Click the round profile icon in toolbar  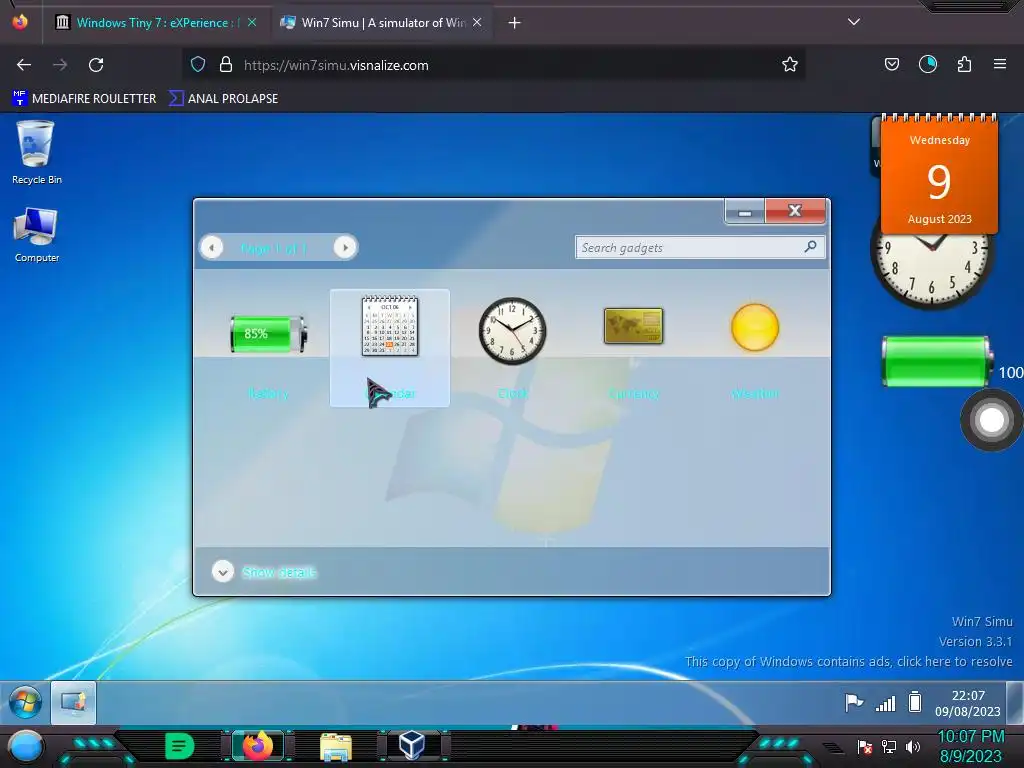[927, 65]
